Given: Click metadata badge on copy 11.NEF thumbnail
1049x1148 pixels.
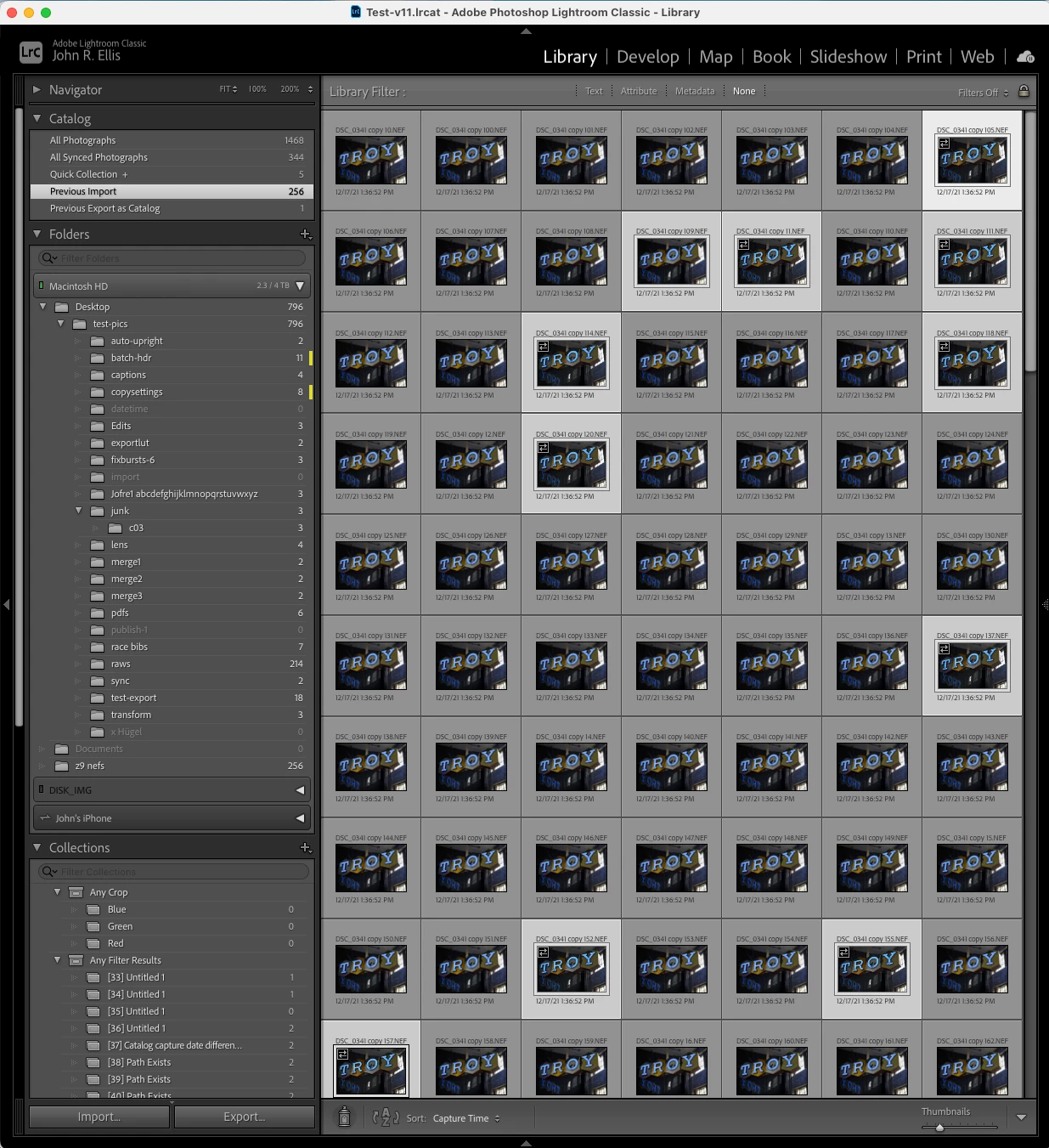Looking at the screenshot, I should tap(744, 245).
